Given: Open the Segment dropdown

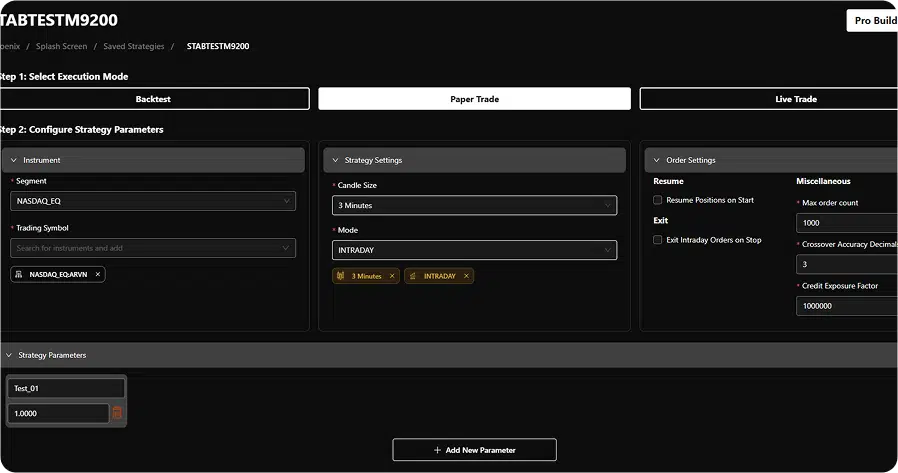Looking at the screenshot, I should pos(153,201).
